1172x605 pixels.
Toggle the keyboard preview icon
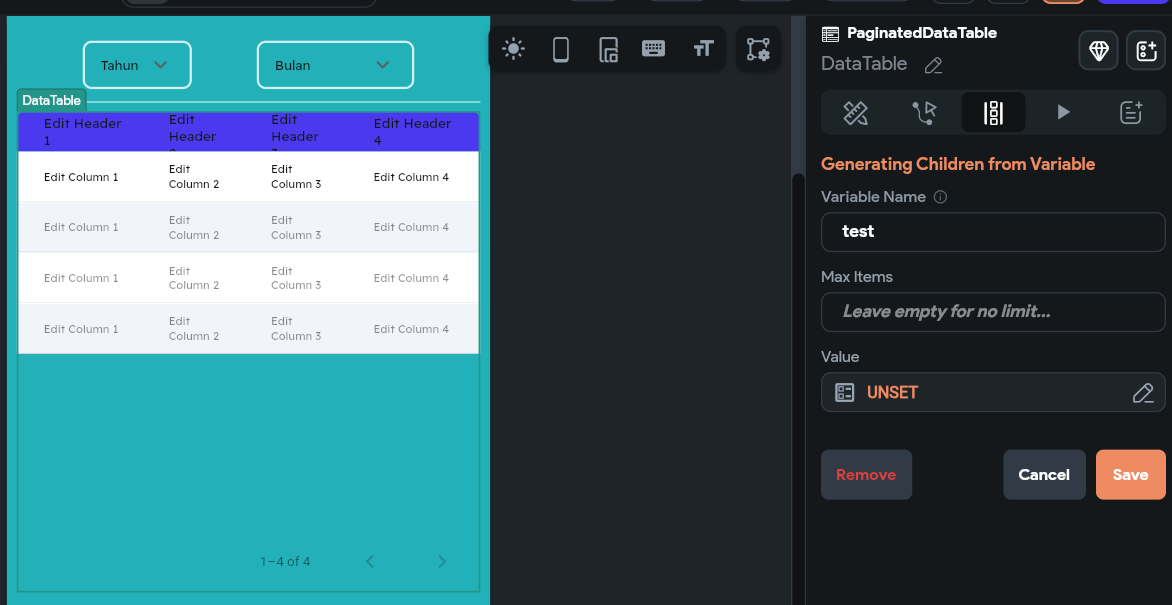click(654, 48)
